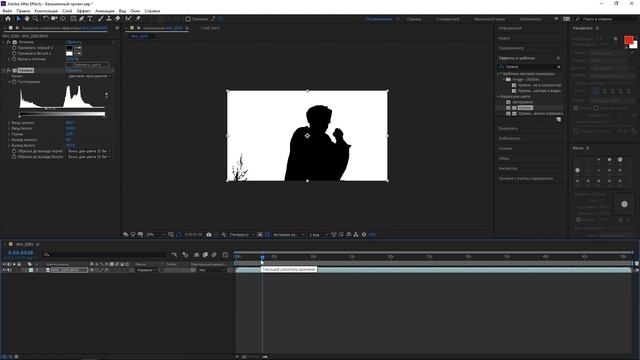Viewport: 640px width, 360px height.
Task: Click the black mapping color swatch
Action: click(x=69, y=48)
